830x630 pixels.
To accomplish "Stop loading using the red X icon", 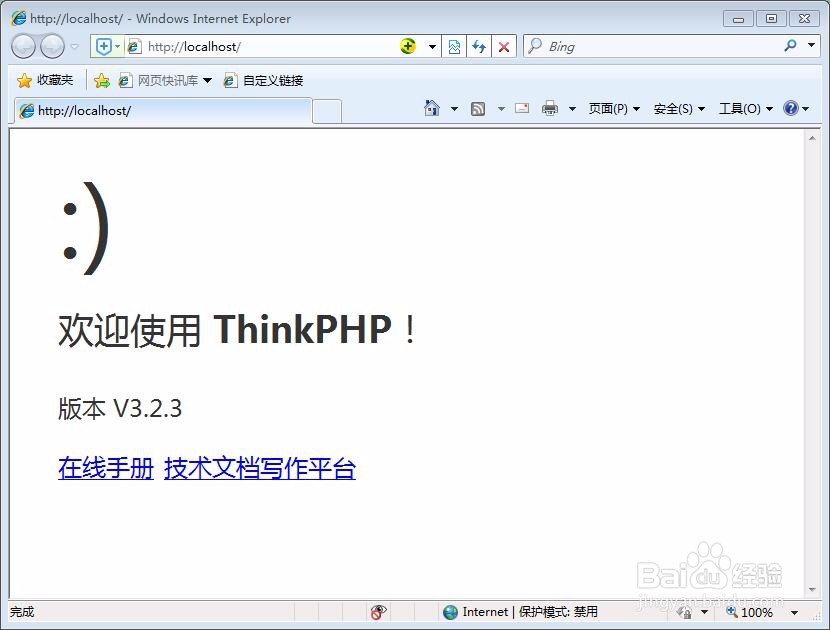I will click(x=503, y=46).
